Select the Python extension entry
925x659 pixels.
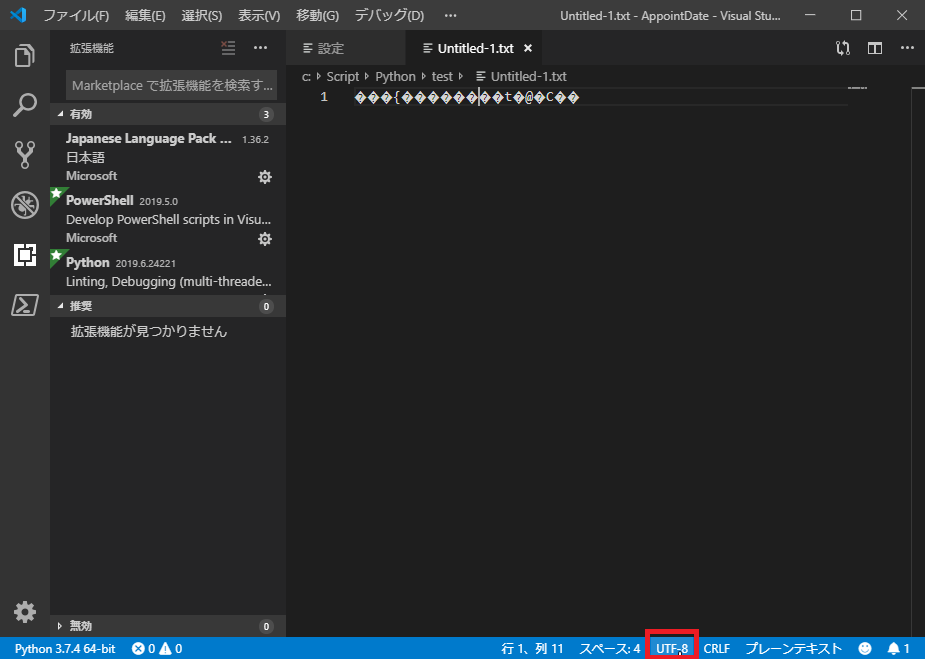(x=168, y=271)
